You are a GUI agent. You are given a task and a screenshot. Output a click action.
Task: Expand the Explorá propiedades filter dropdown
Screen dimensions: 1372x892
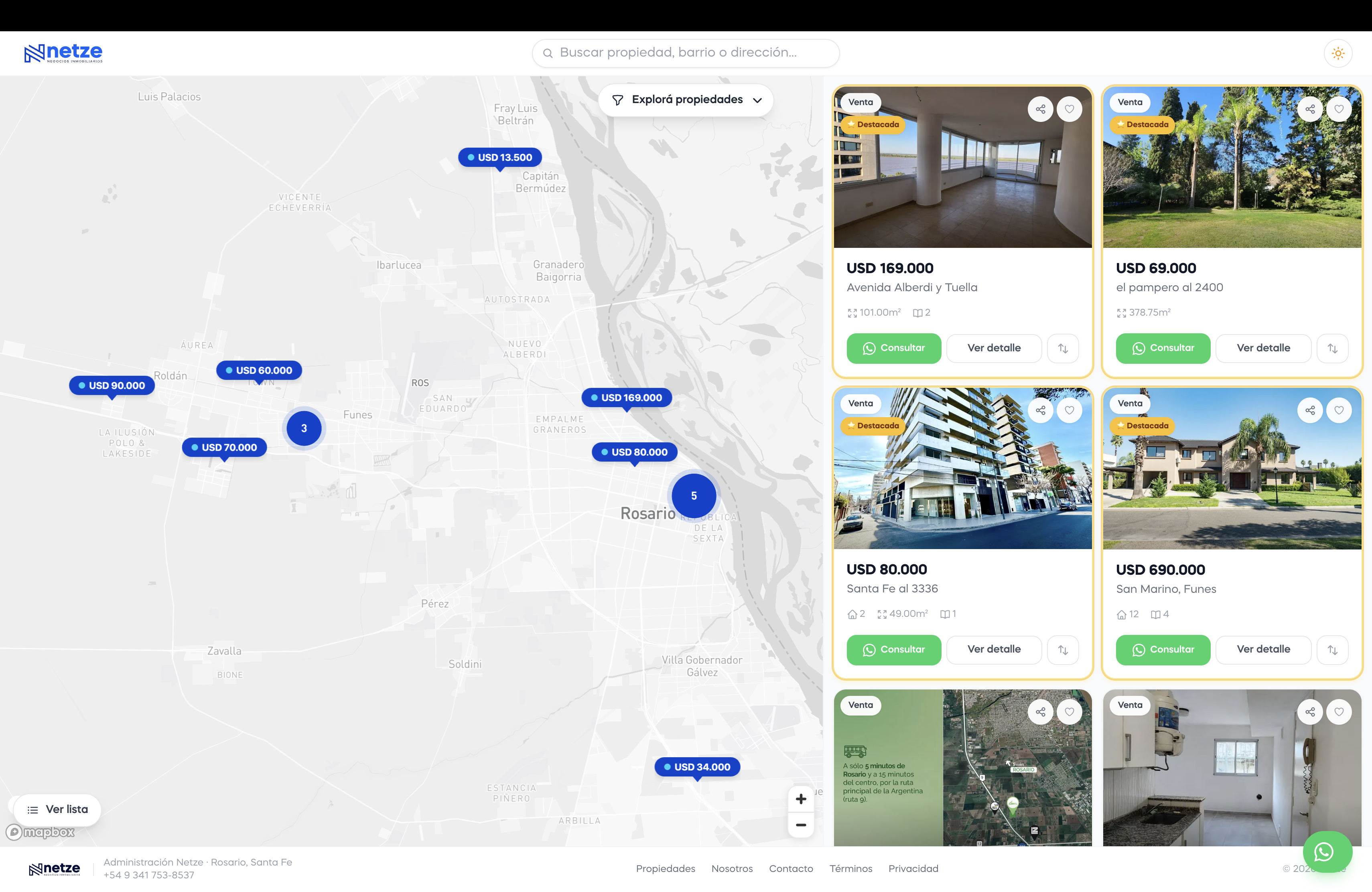coord(686,100)
